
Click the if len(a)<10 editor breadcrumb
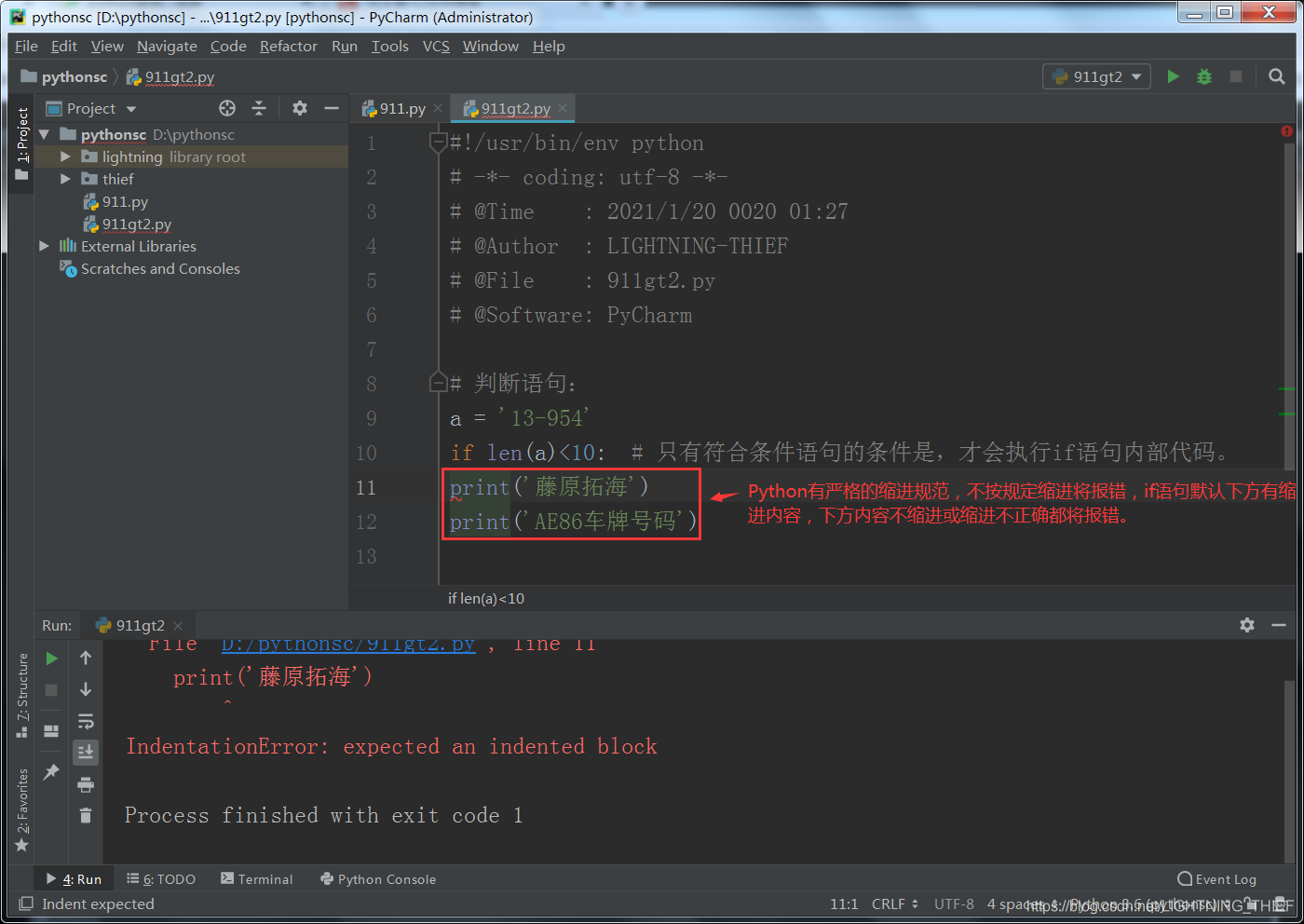[485, 598]
